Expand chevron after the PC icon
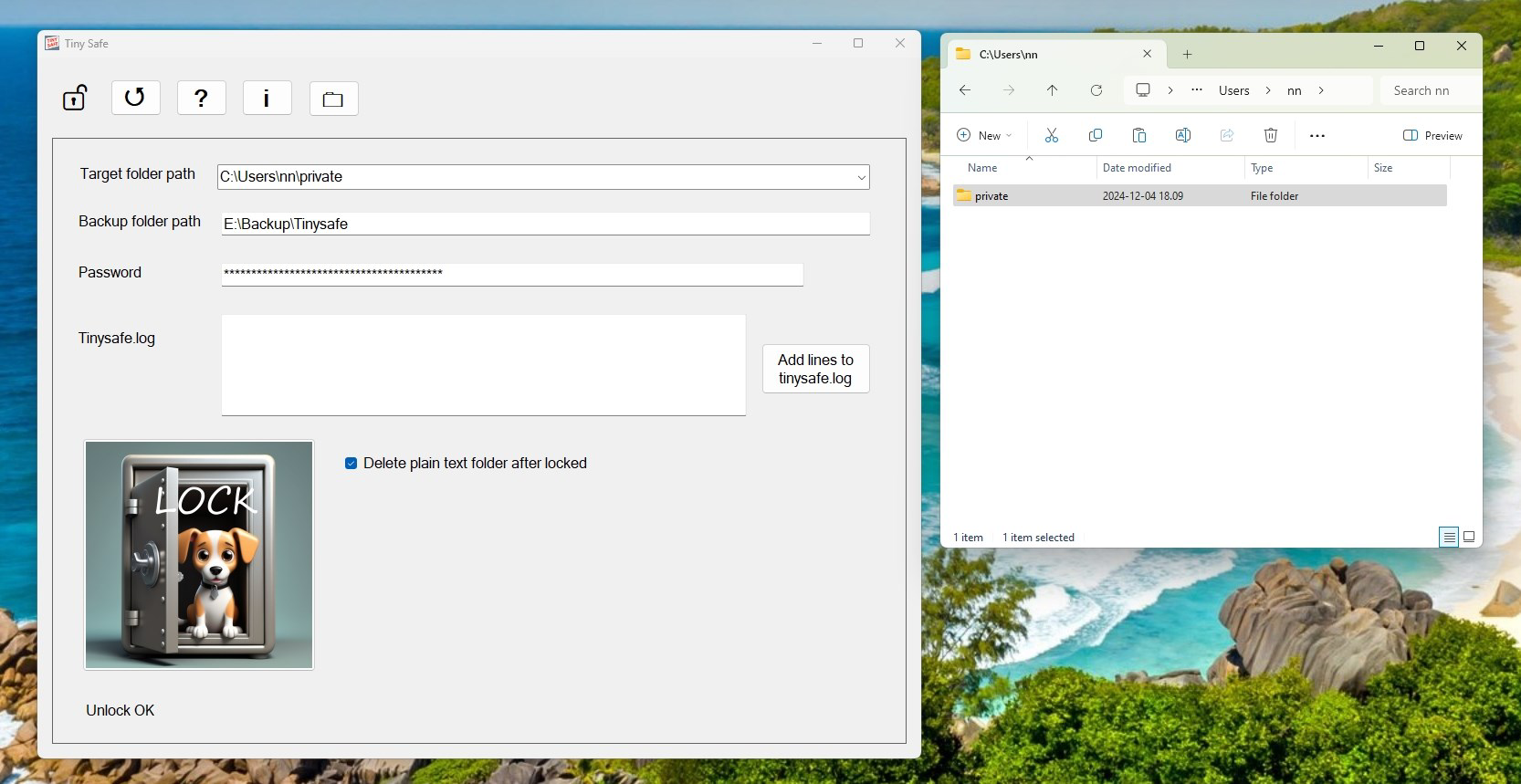Image resolution: width=1521 pixels, height=784 pixels. click(x=1170, y=90)
